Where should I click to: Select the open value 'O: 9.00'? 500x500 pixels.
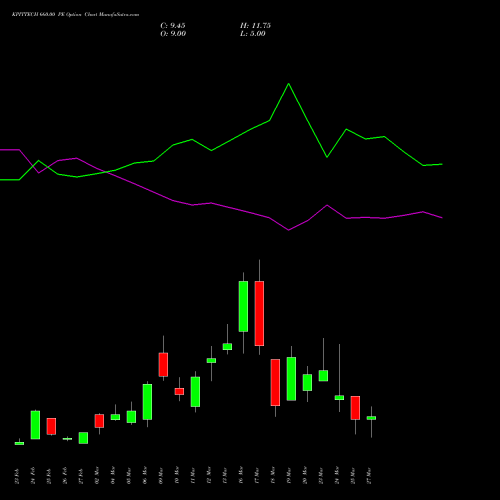point(173,34)
